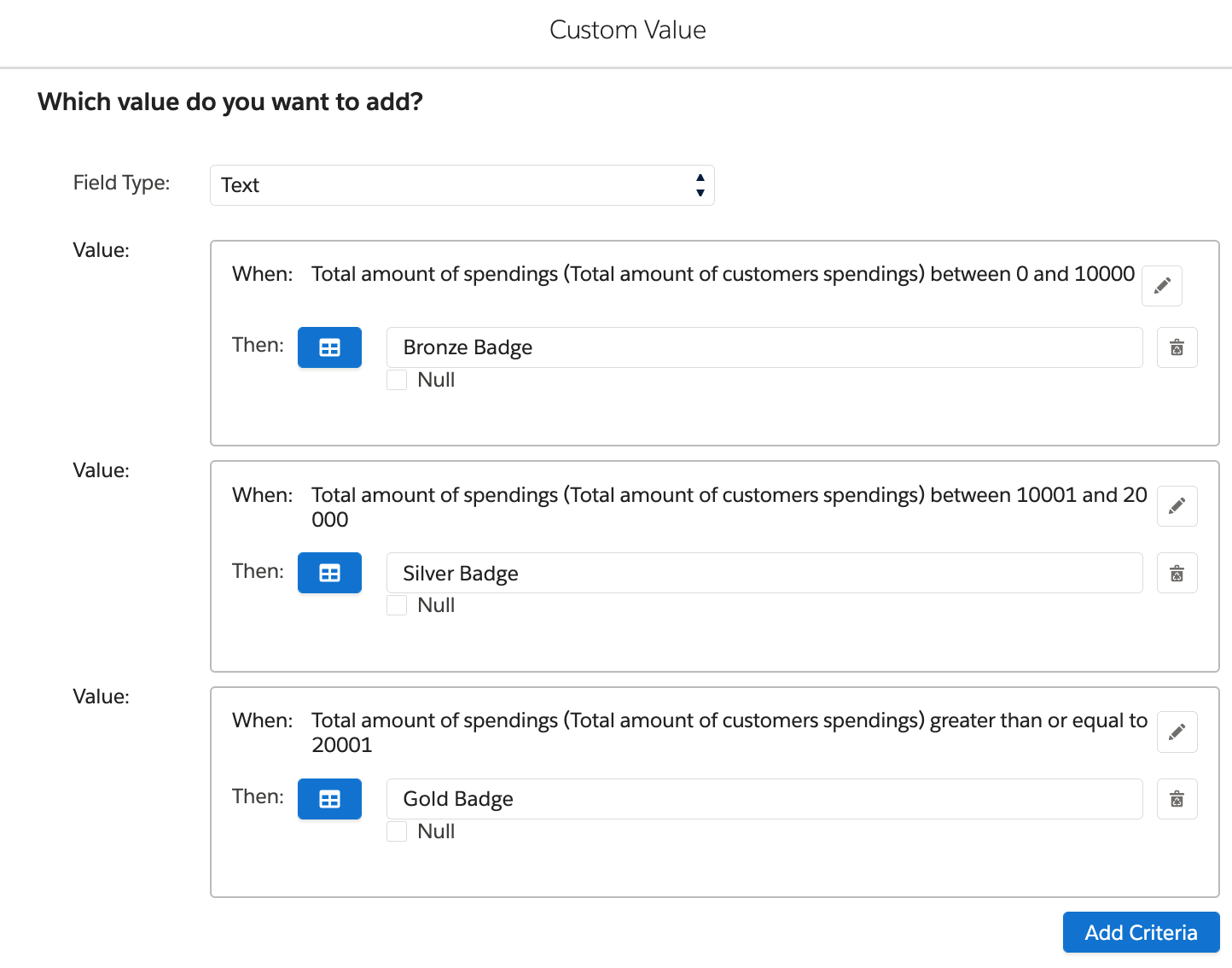
Task: Open field picker for Silver Badge row
Action: pyautogui.click(x=329, y=573)
